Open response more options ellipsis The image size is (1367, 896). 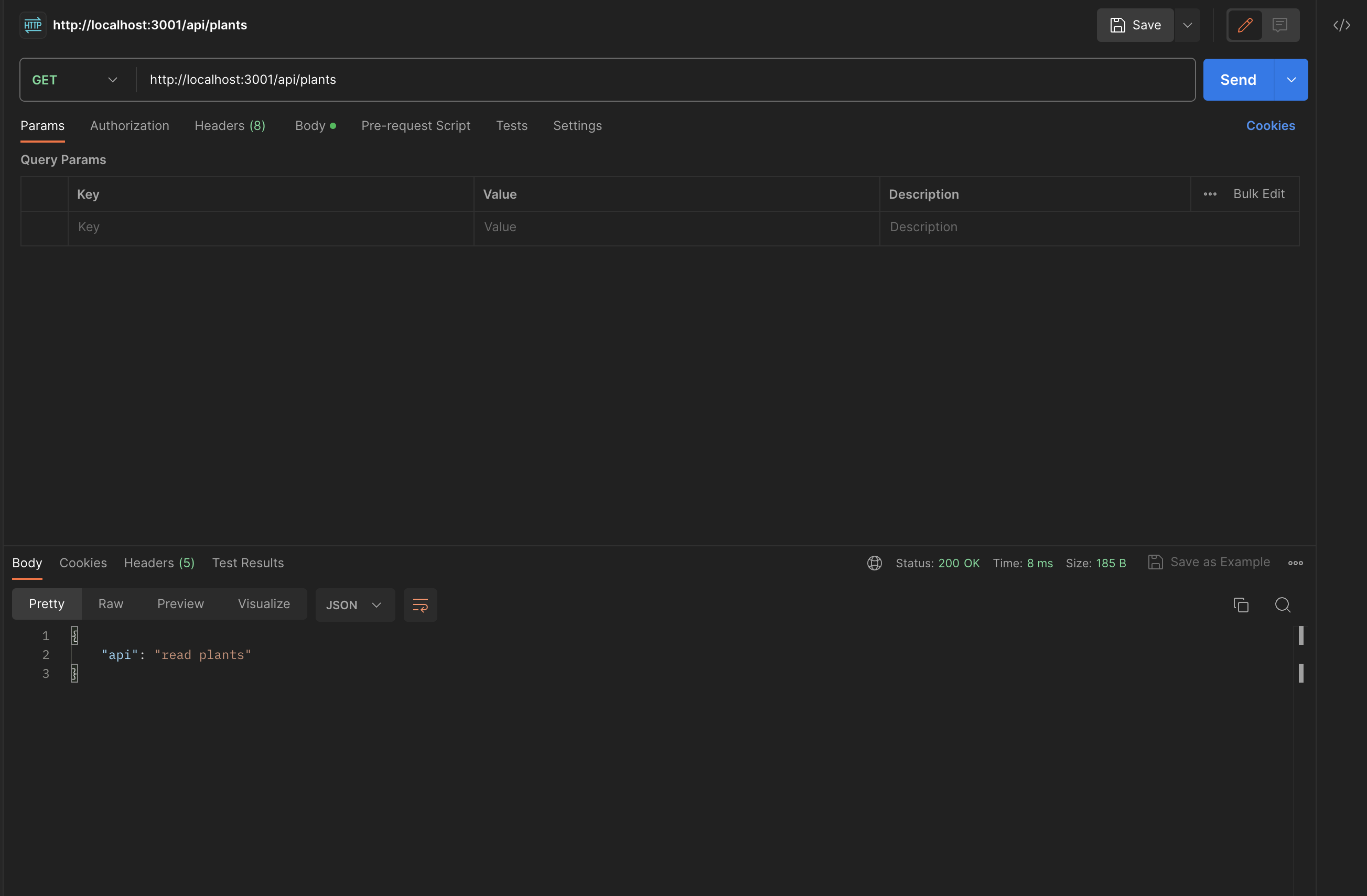click(1295, 563)
